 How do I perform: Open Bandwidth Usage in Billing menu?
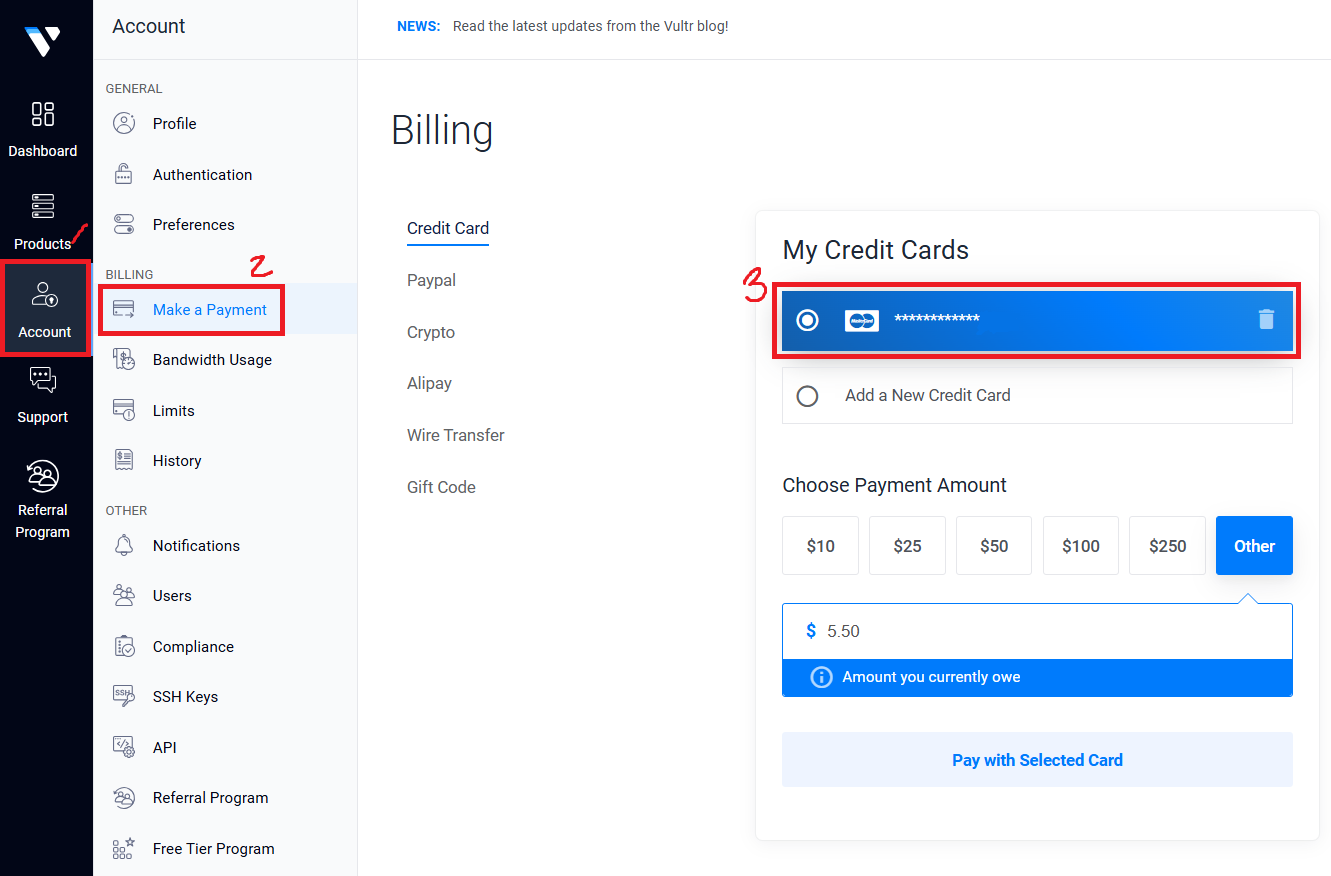(212, 360)
